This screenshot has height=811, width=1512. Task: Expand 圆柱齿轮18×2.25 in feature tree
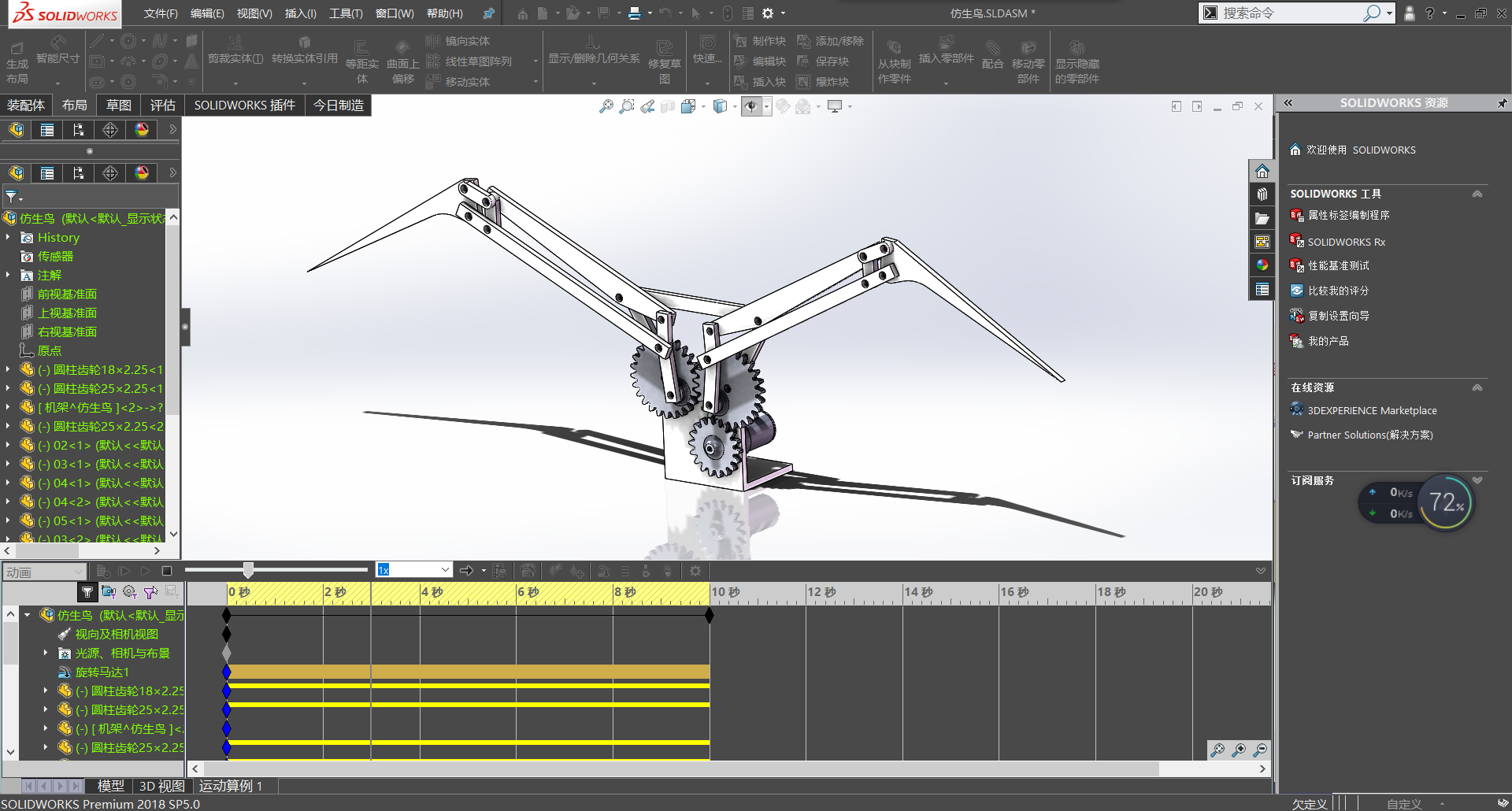point(8,369)
